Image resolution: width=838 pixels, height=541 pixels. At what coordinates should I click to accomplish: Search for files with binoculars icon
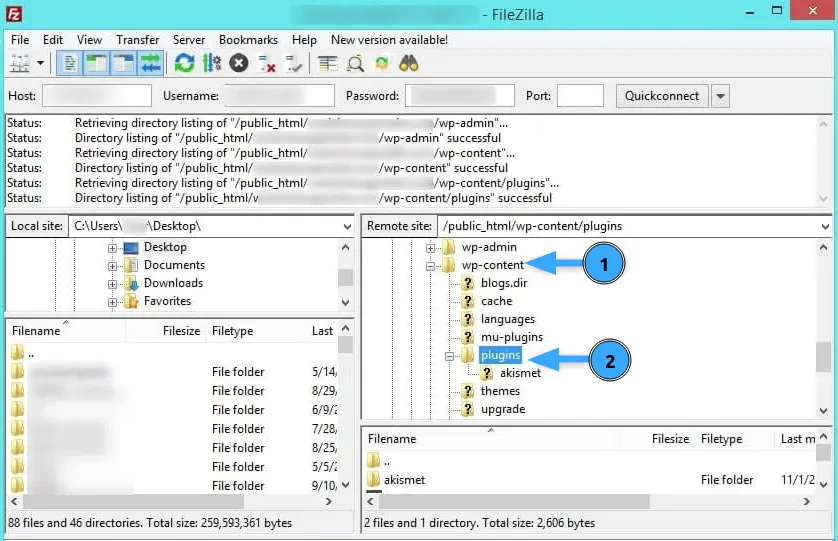(409, 64)
